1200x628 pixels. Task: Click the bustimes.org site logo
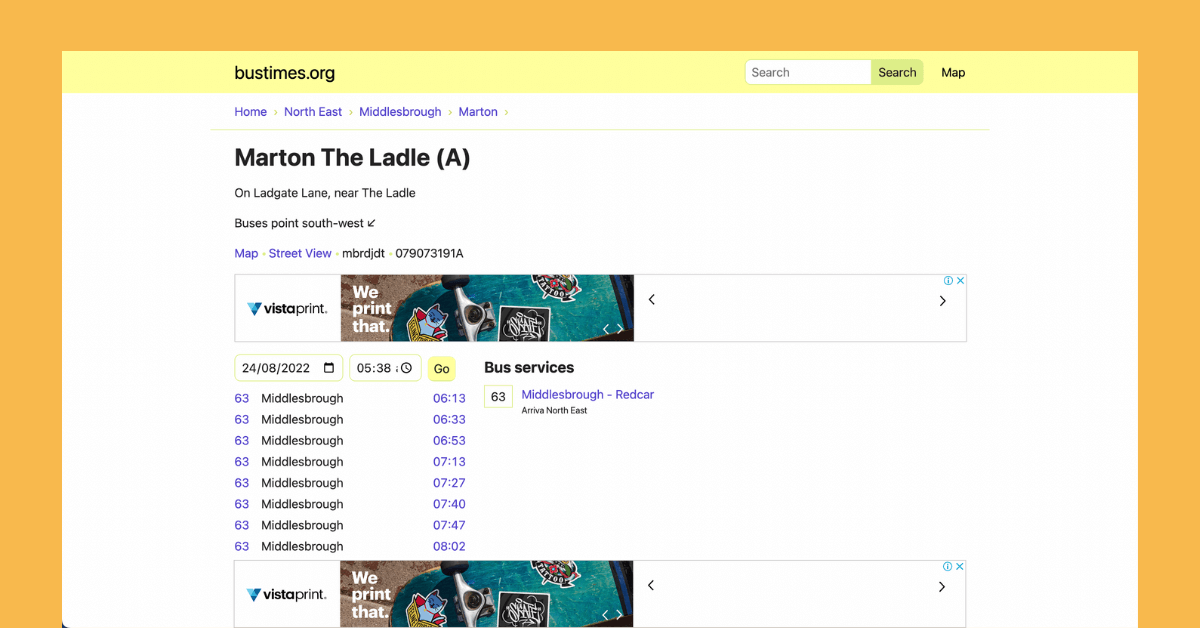(x=284, y=72)
